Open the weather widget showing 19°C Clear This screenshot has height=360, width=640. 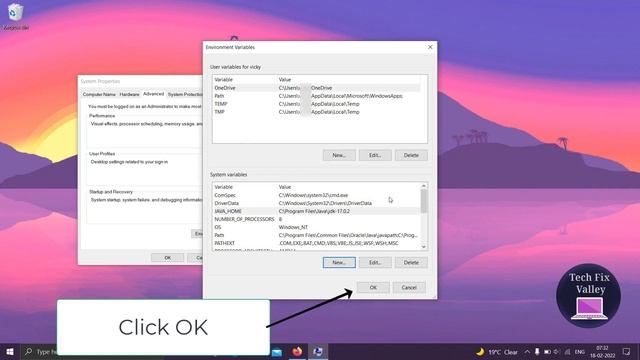[x=497, y=352]
